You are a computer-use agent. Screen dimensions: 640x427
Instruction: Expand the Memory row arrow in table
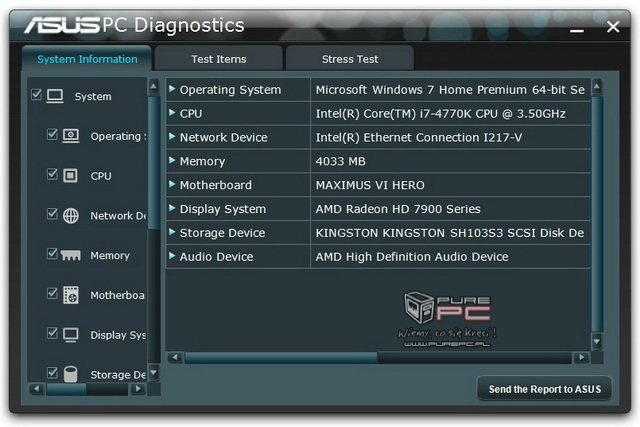[x=172, y=160]
